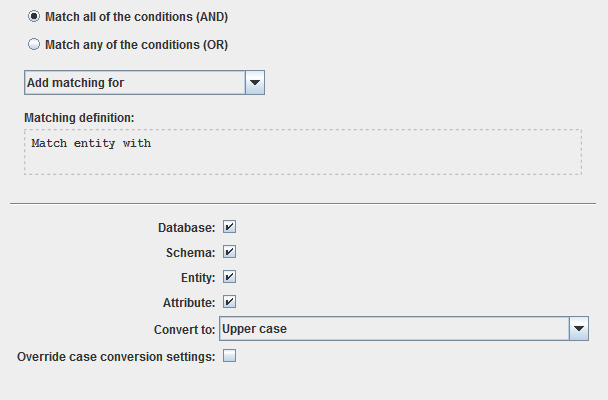Screen dimensions: 608x400
Task: Open the Add matching for combo box
Action: tap(134, 82)
